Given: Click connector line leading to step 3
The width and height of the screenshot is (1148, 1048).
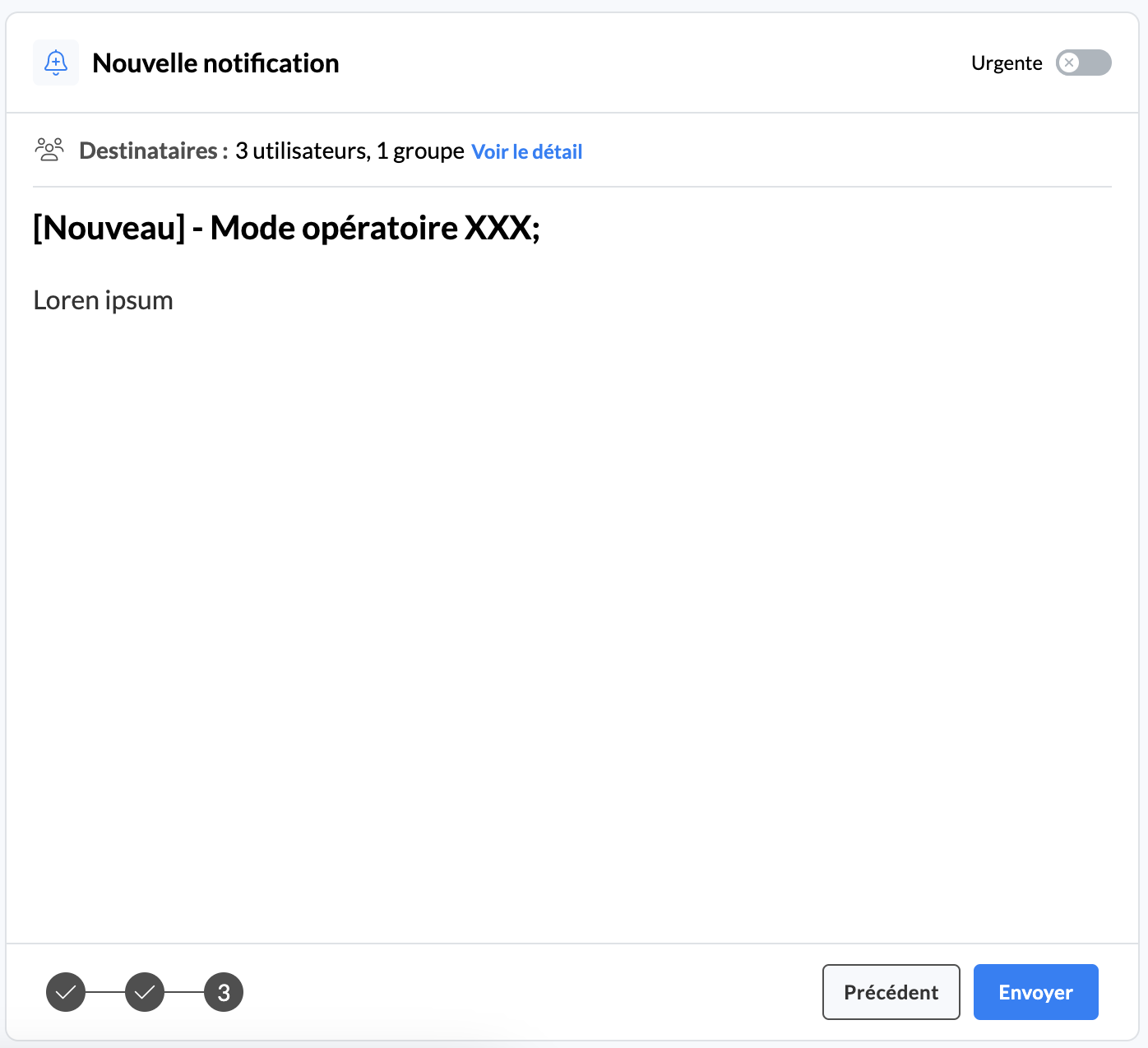Looking at the screenshot, I should (x=184, y=992).
